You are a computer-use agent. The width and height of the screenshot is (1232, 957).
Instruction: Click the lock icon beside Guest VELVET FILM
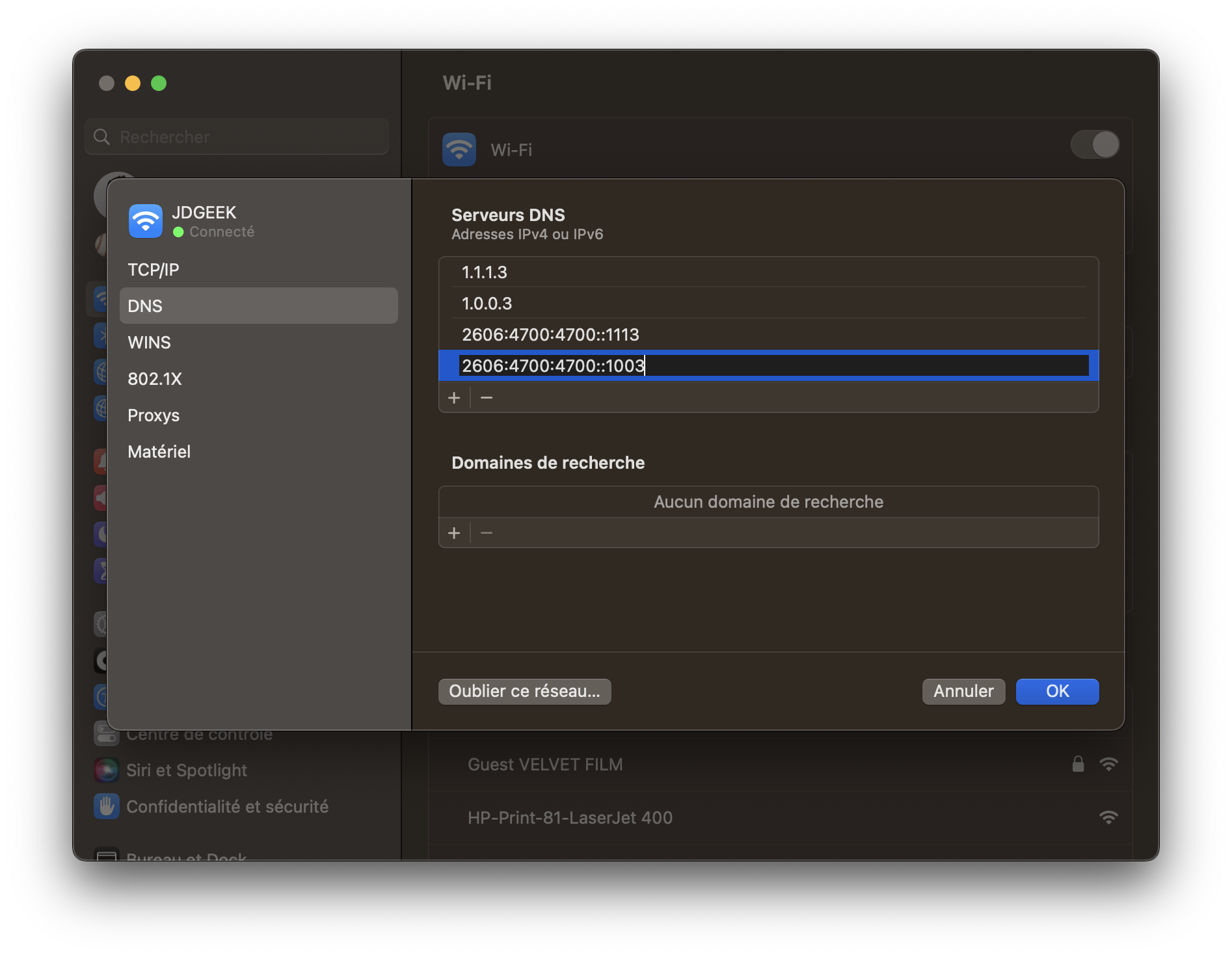click(x=1078, y=764)
